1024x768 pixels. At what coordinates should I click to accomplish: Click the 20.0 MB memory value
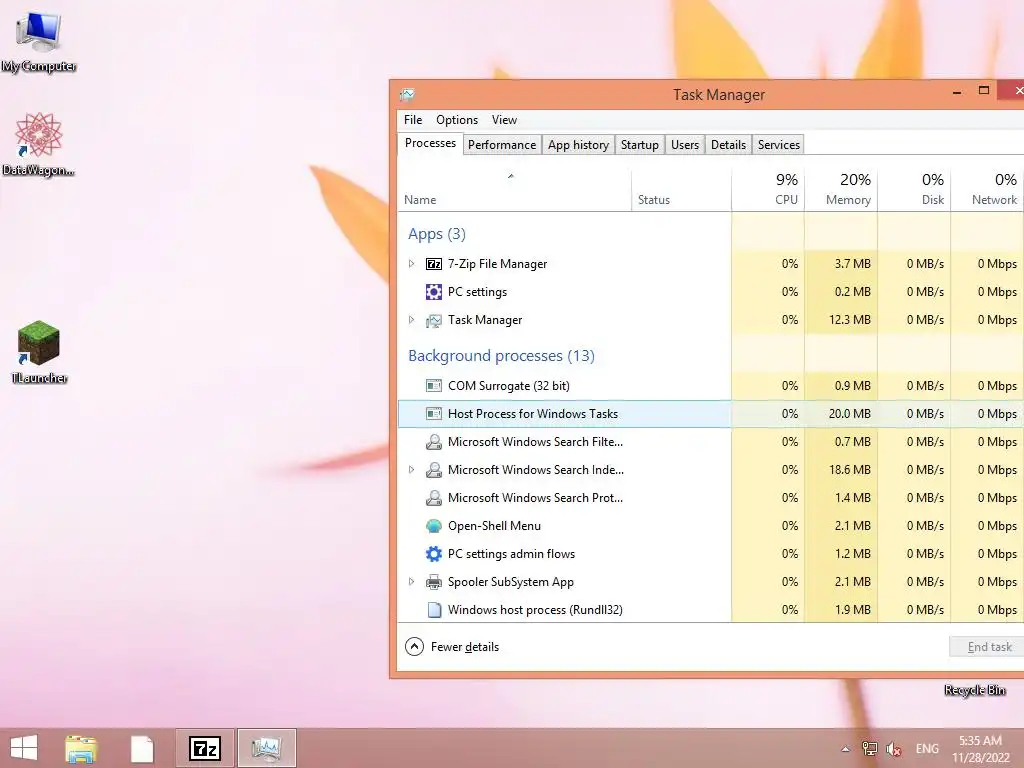coord(850,414)
